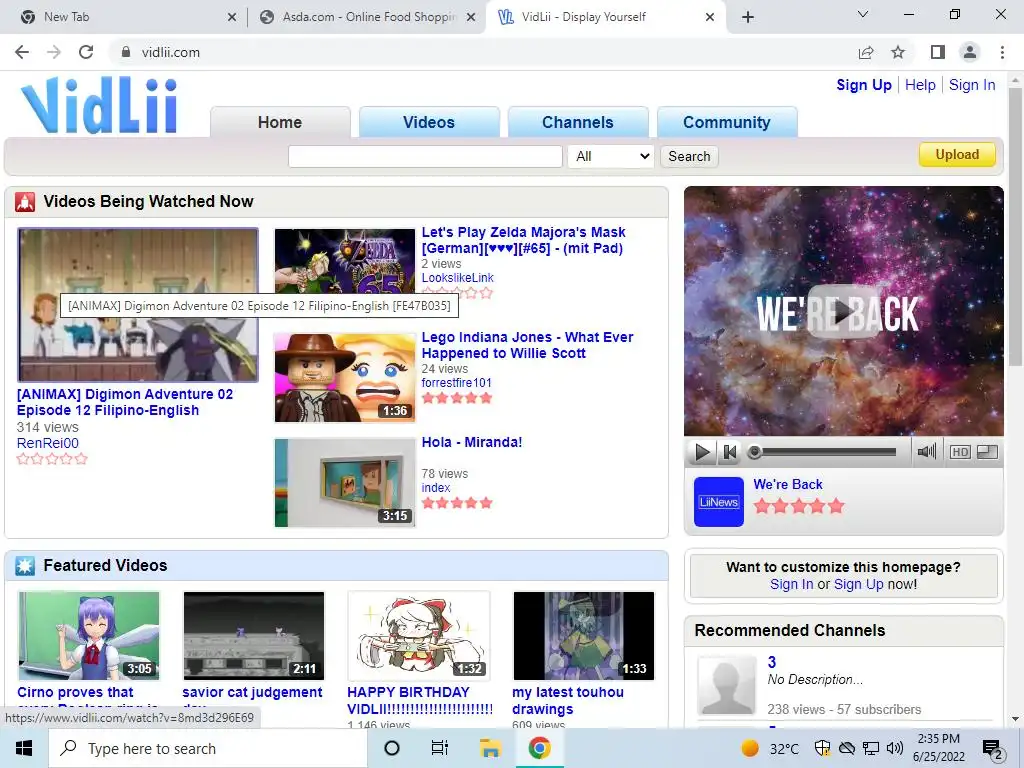Image resolution: width=1024 pixels, height=768 pixels.
Task: Open HAPPY BIRTHDAY VIDLII video thumbnail
Action: [419, 635]
